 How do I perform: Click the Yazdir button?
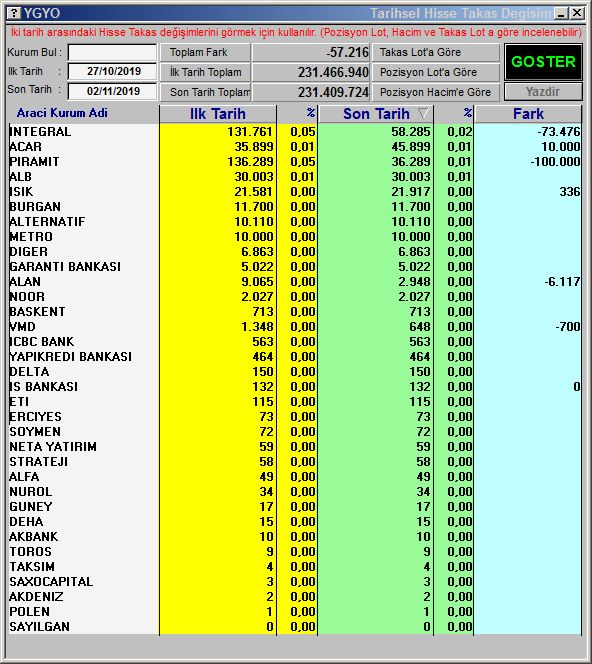click(x=543, y=92)
